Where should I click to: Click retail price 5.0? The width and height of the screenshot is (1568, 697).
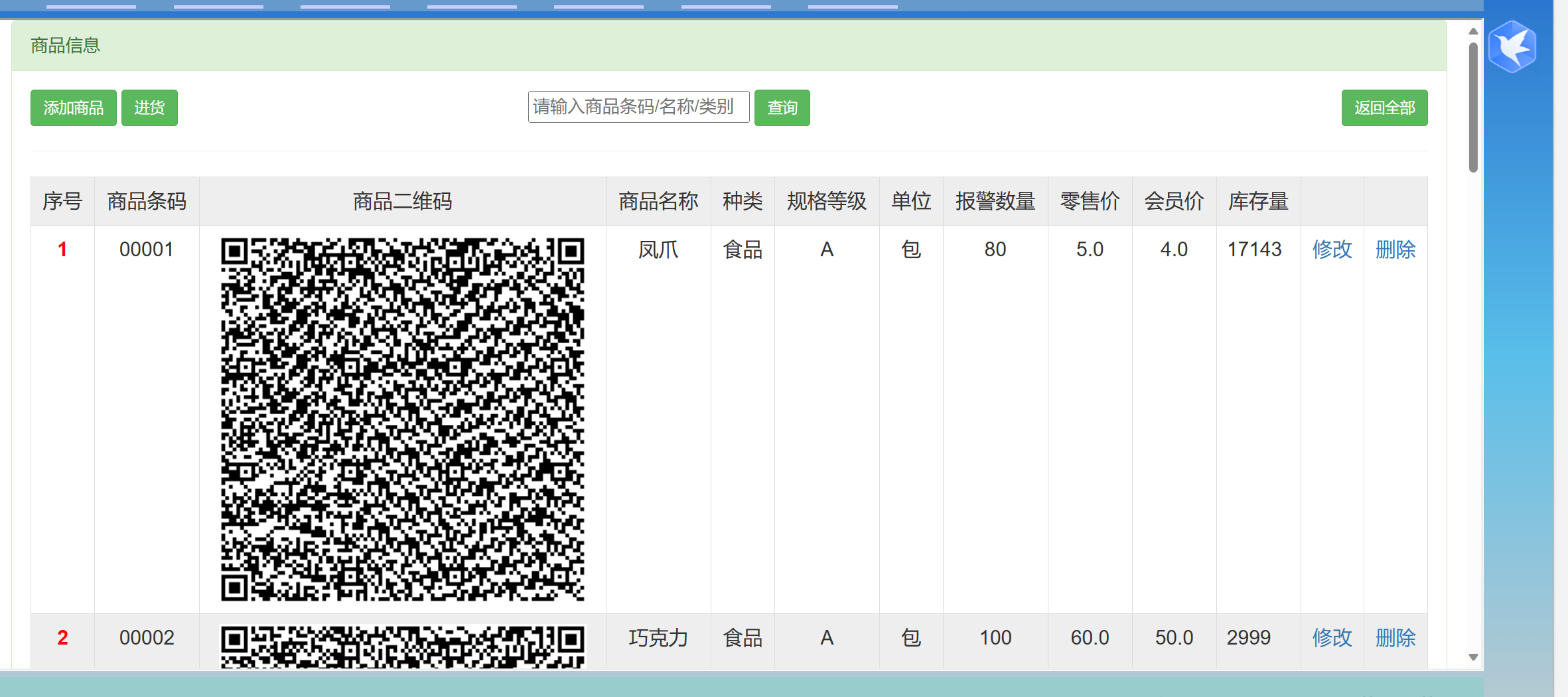1090,250
